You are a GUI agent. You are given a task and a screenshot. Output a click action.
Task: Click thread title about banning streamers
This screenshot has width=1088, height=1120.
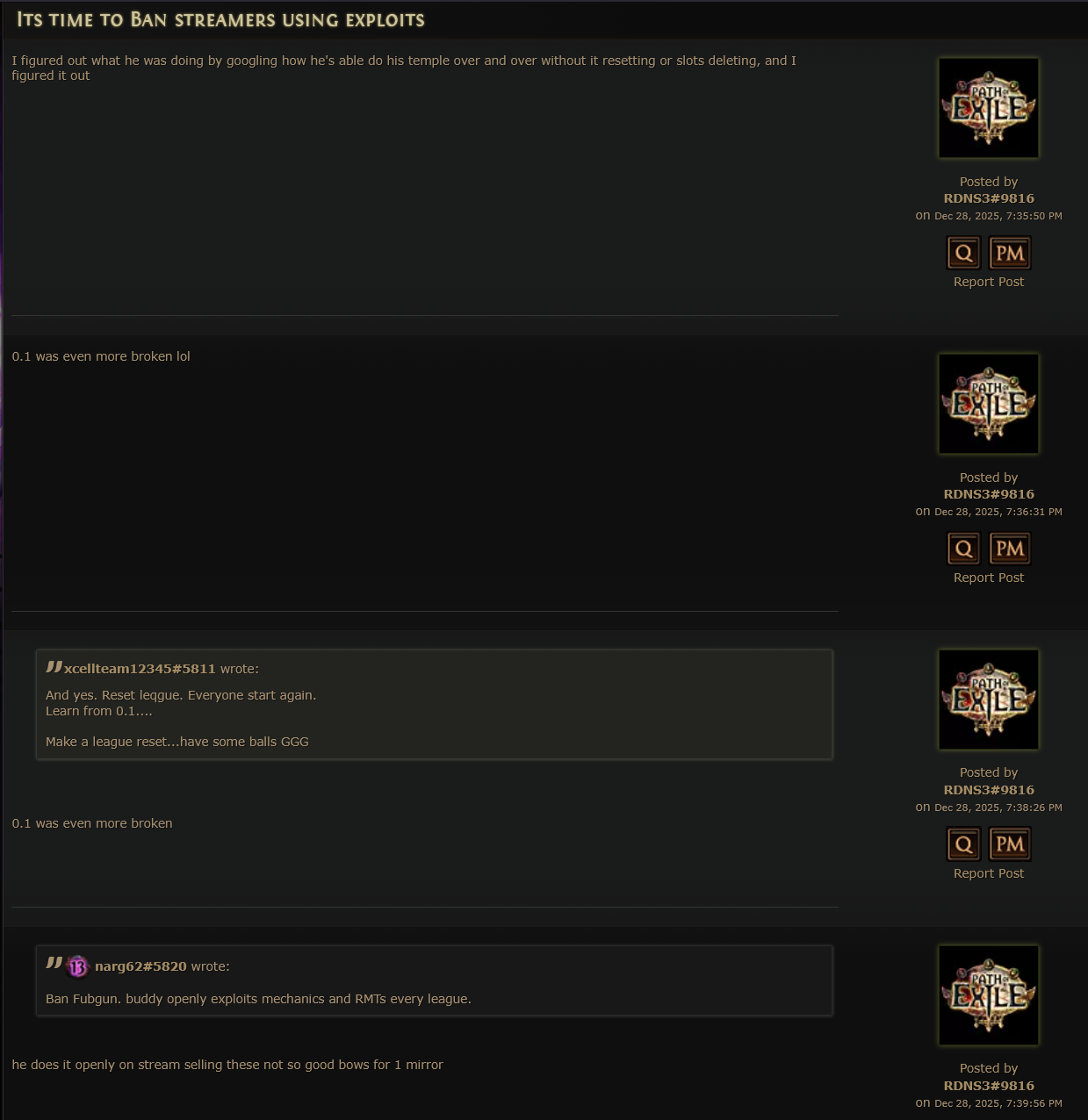pyautogui.click(x=220, y=19)
